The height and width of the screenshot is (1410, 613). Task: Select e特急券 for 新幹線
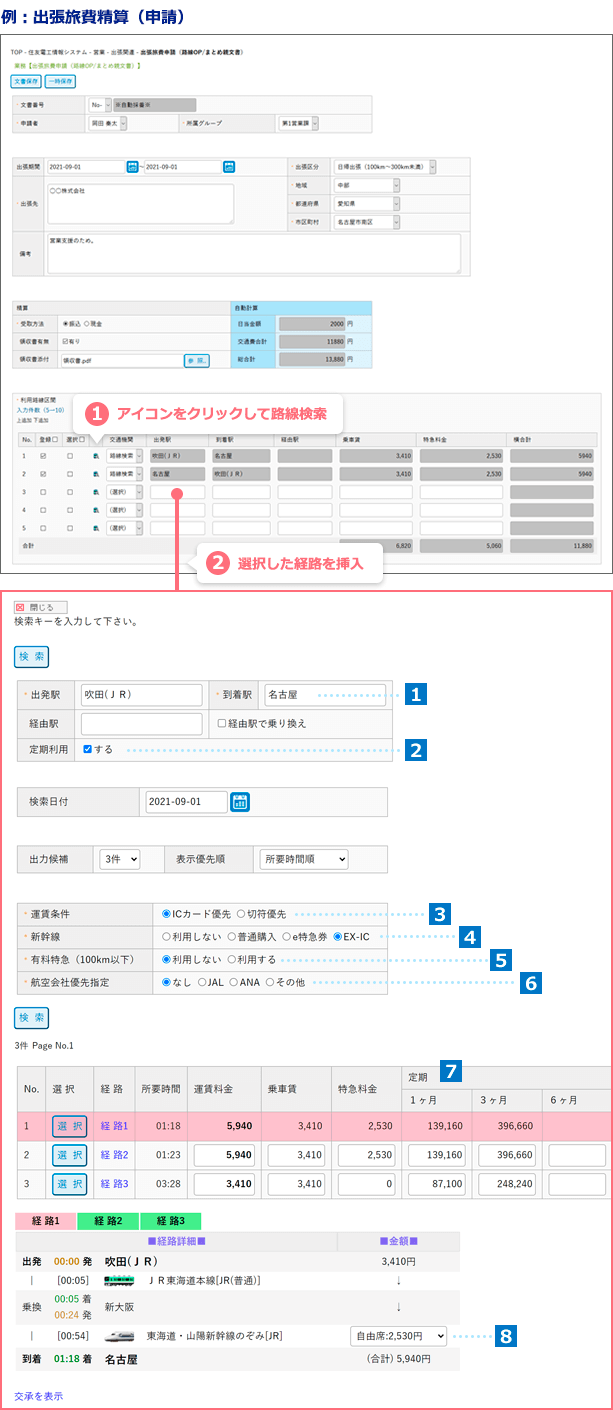(x=285, y=936)
